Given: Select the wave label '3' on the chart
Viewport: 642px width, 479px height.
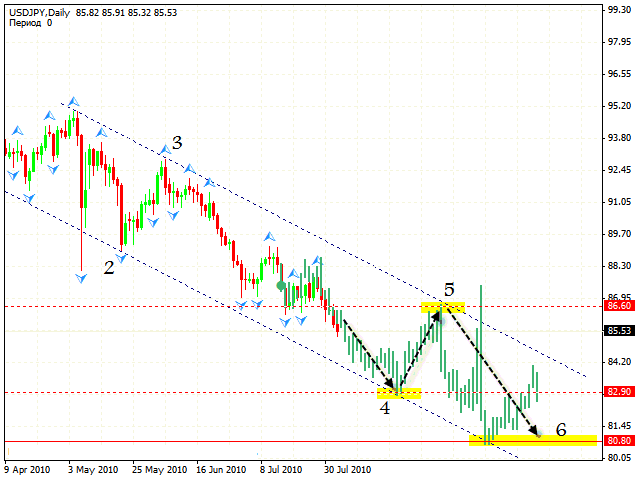Looking at the screenshot, I should click(177, 143).
